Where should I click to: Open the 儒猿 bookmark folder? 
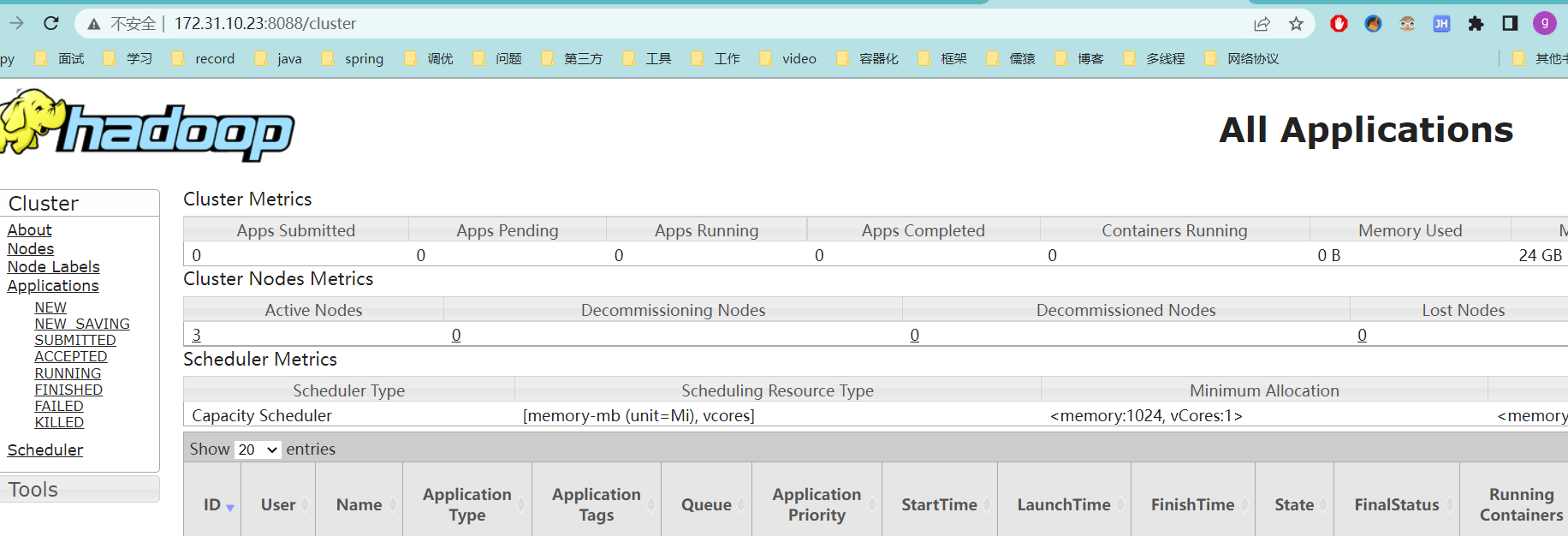(x=1011, y=58)
